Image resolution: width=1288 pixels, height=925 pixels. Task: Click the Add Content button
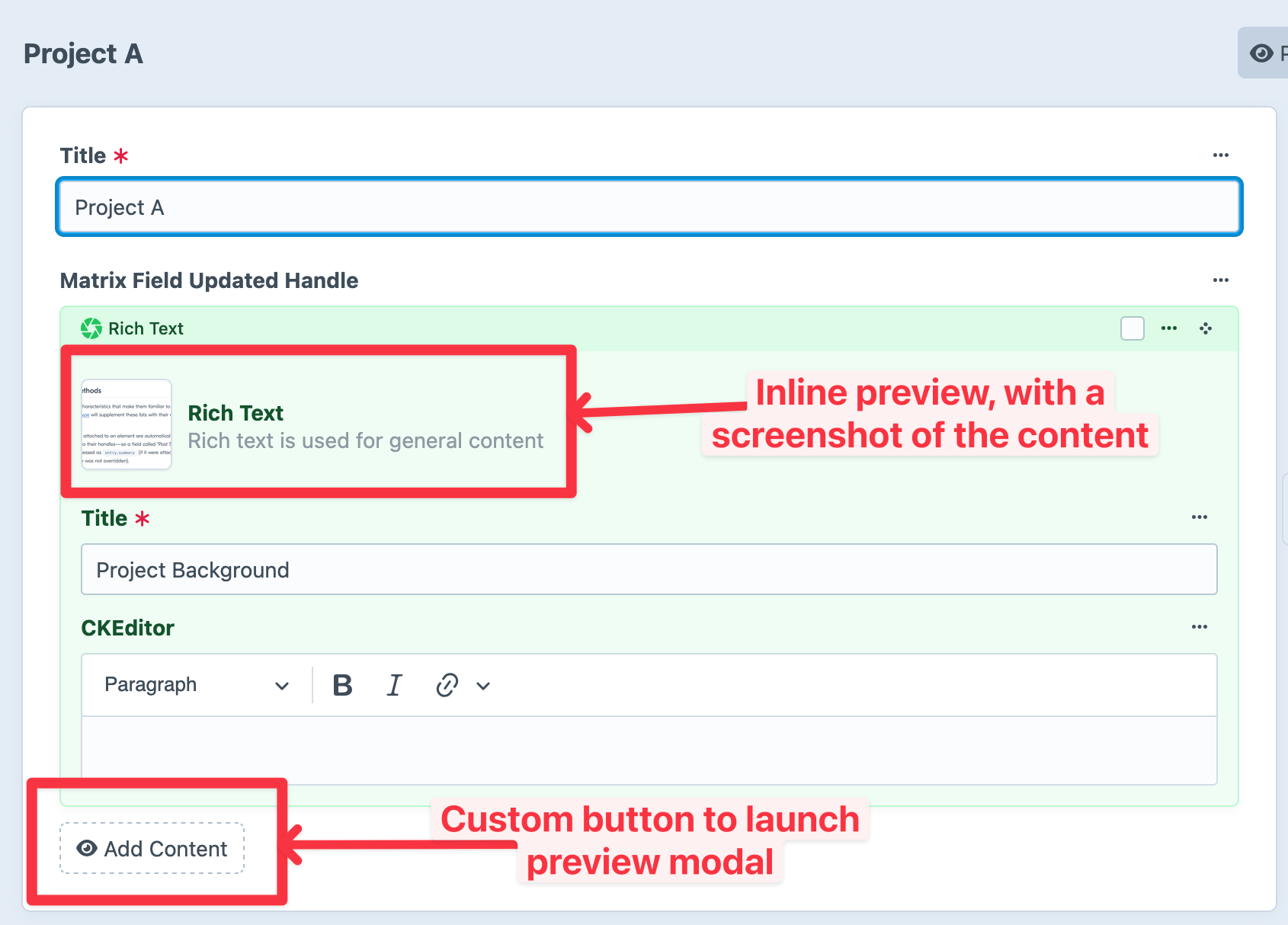(152, 848)
